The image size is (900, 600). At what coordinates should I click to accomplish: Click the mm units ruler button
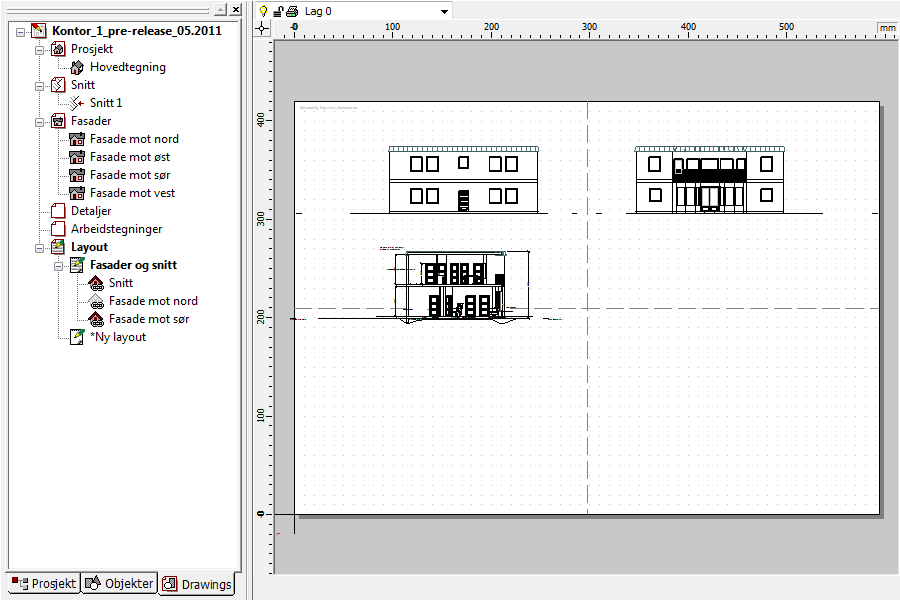(x=887, y=28)
